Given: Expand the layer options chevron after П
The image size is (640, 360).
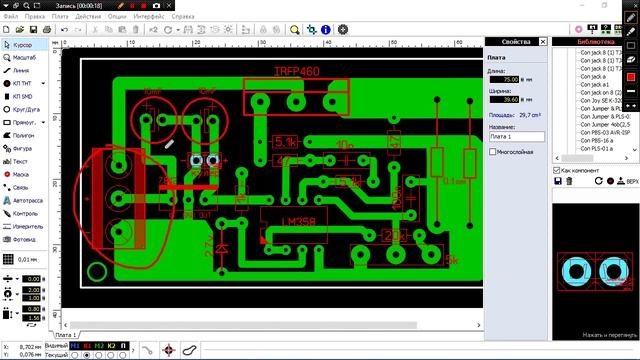Looking at the screenshot, I should (133, 351).
